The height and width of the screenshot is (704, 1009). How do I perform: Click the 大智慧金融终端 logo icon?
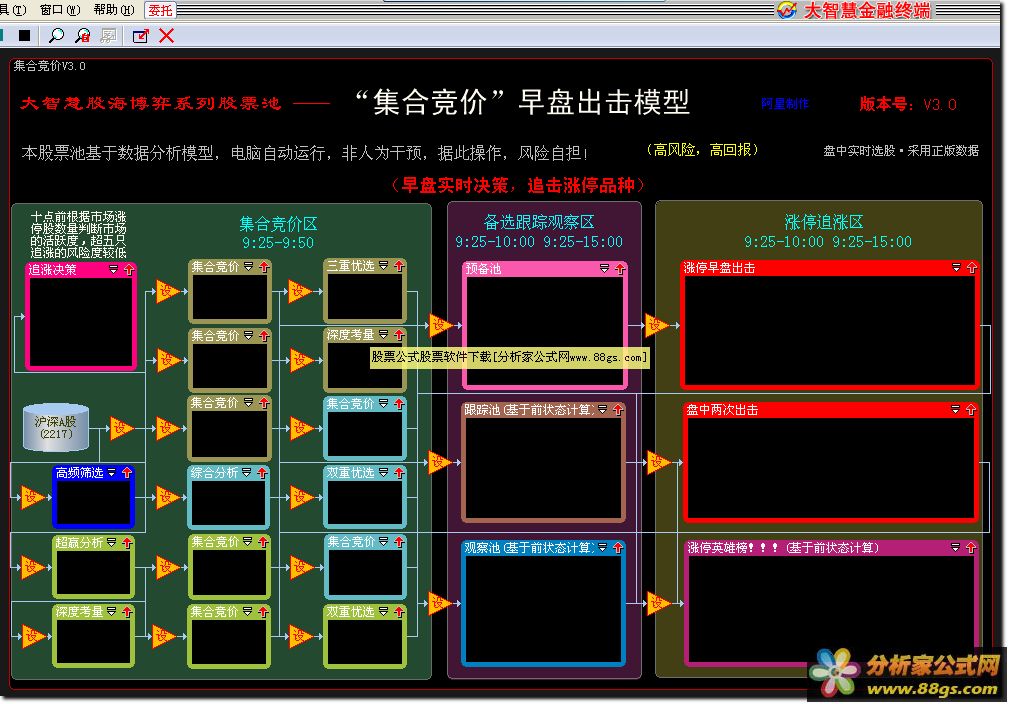point(786,10)
